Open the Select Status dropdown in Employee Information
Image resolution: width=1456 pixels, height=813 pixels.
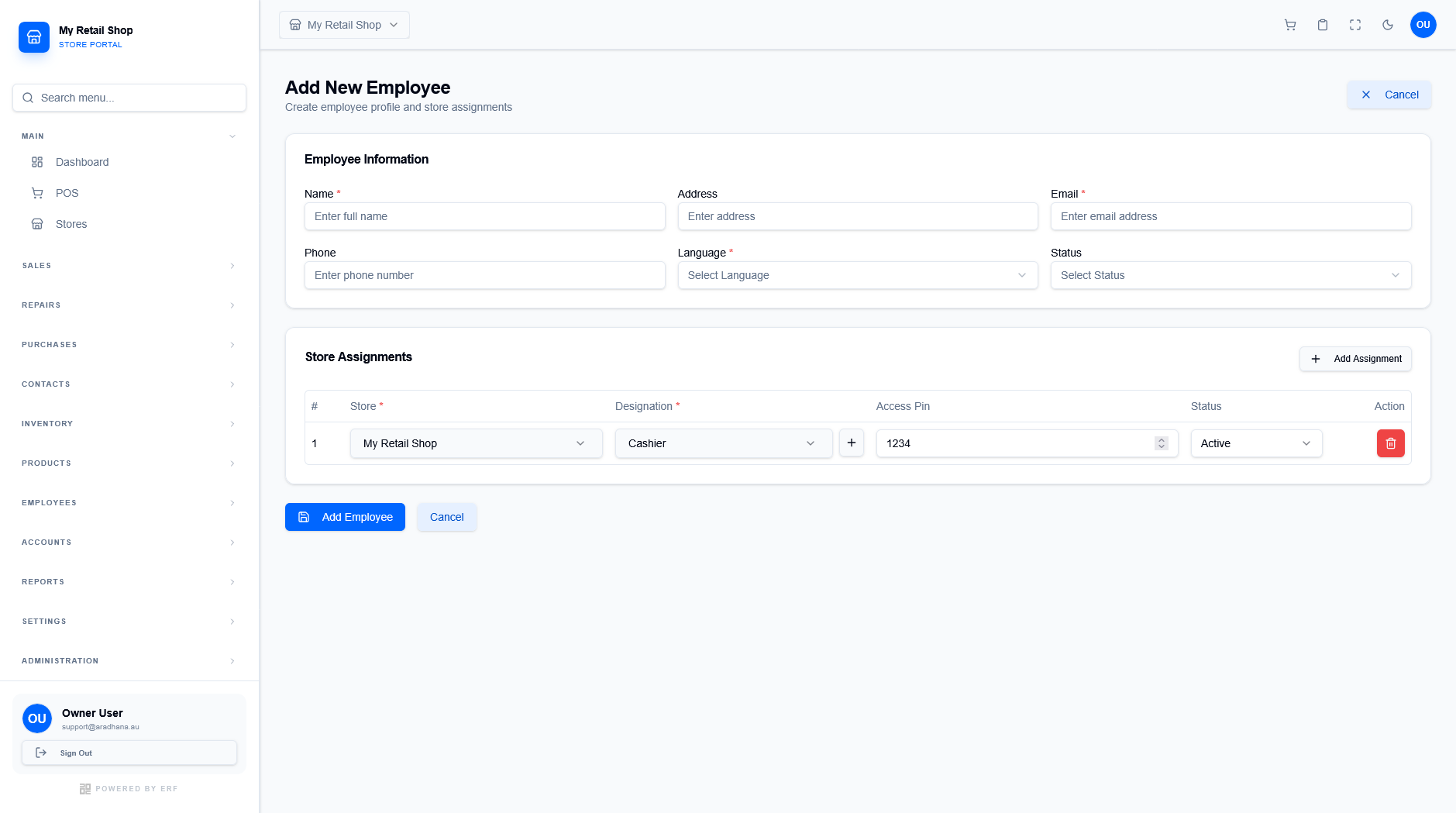(1231, 275)
